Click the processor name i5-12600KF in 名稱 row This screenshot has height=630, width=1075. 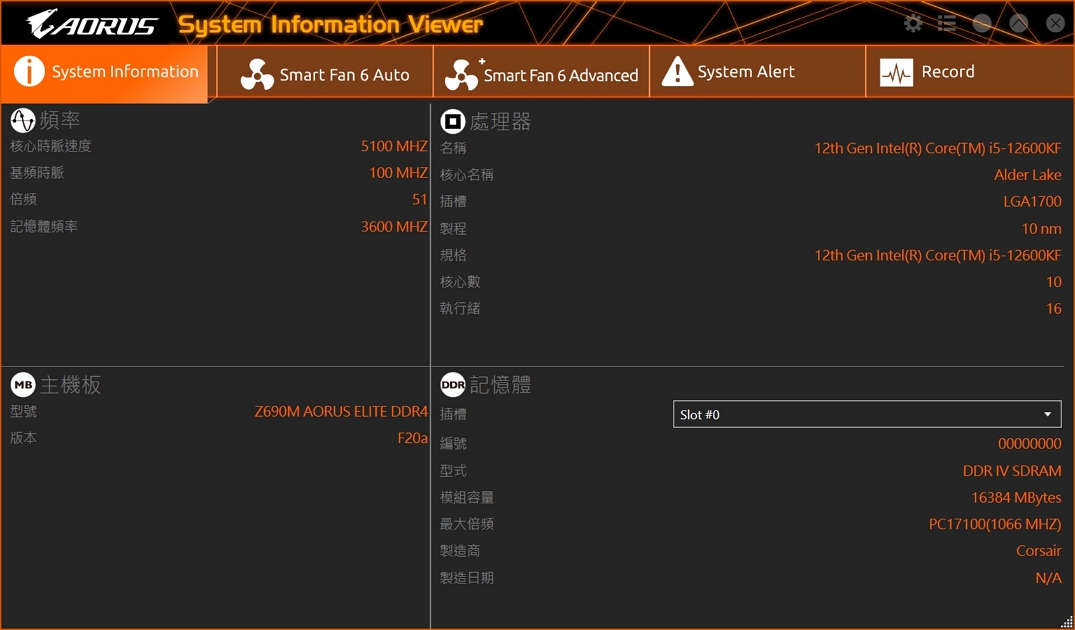[938, 148]
